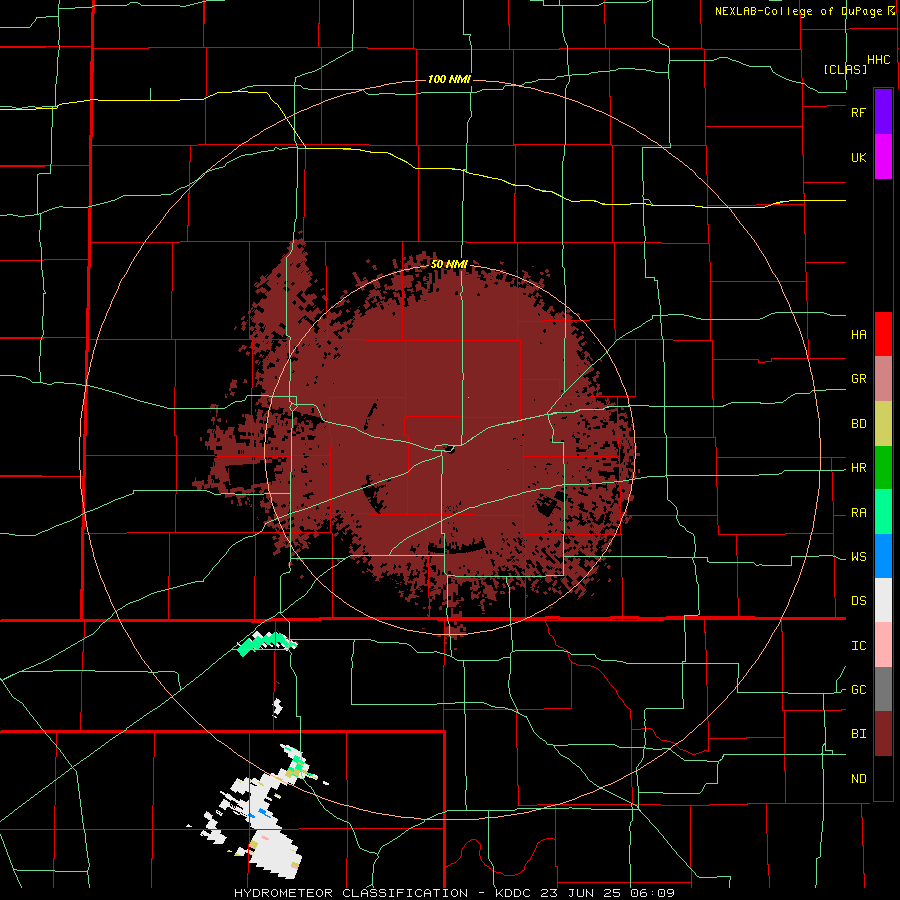Viewport: 900px width, 900px height.
Task: Click the BD legend label
Action: pos(858,424)
